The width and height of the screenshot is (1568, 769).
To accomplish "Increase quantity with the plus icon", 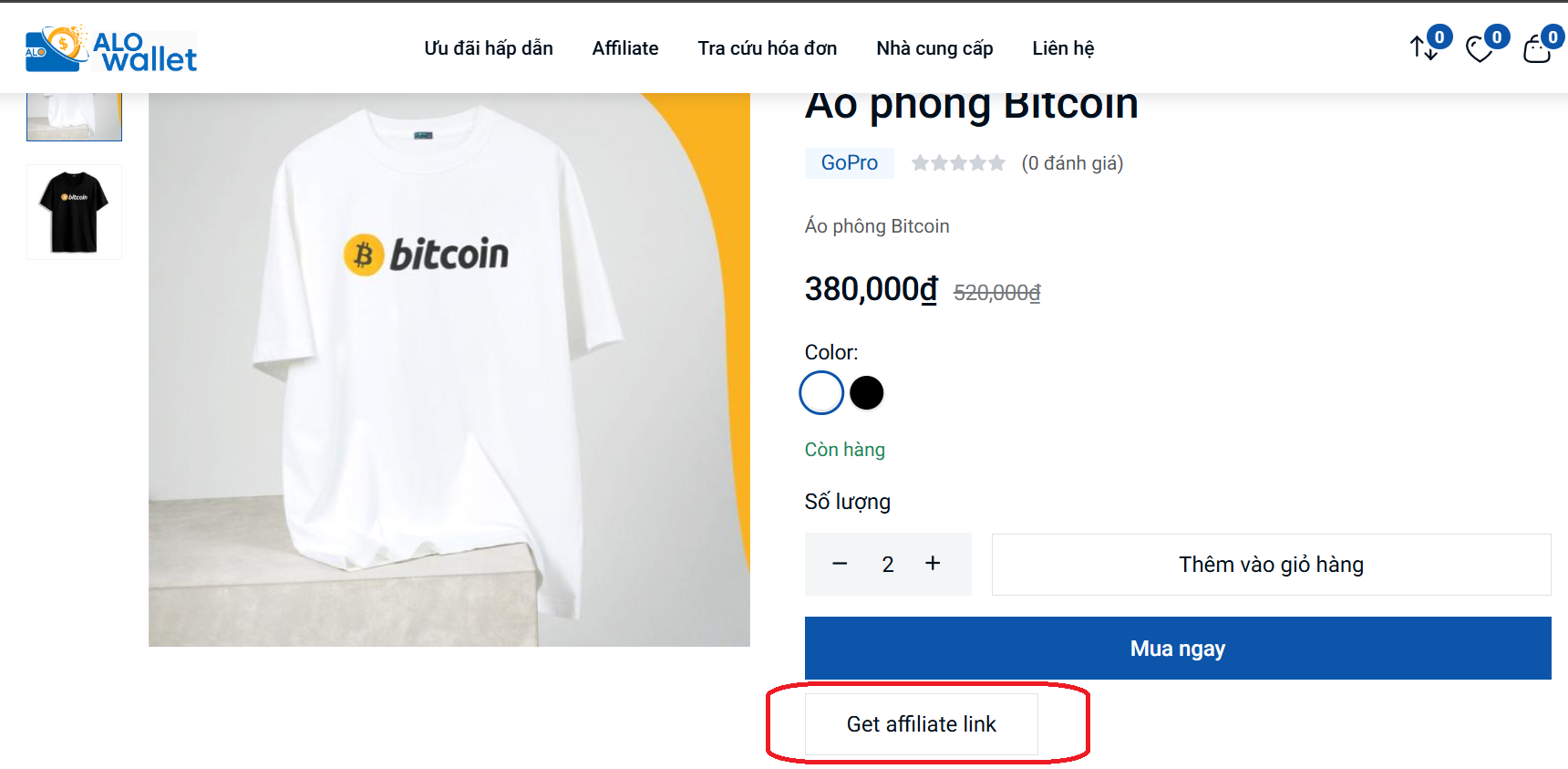I will point(933,564).
